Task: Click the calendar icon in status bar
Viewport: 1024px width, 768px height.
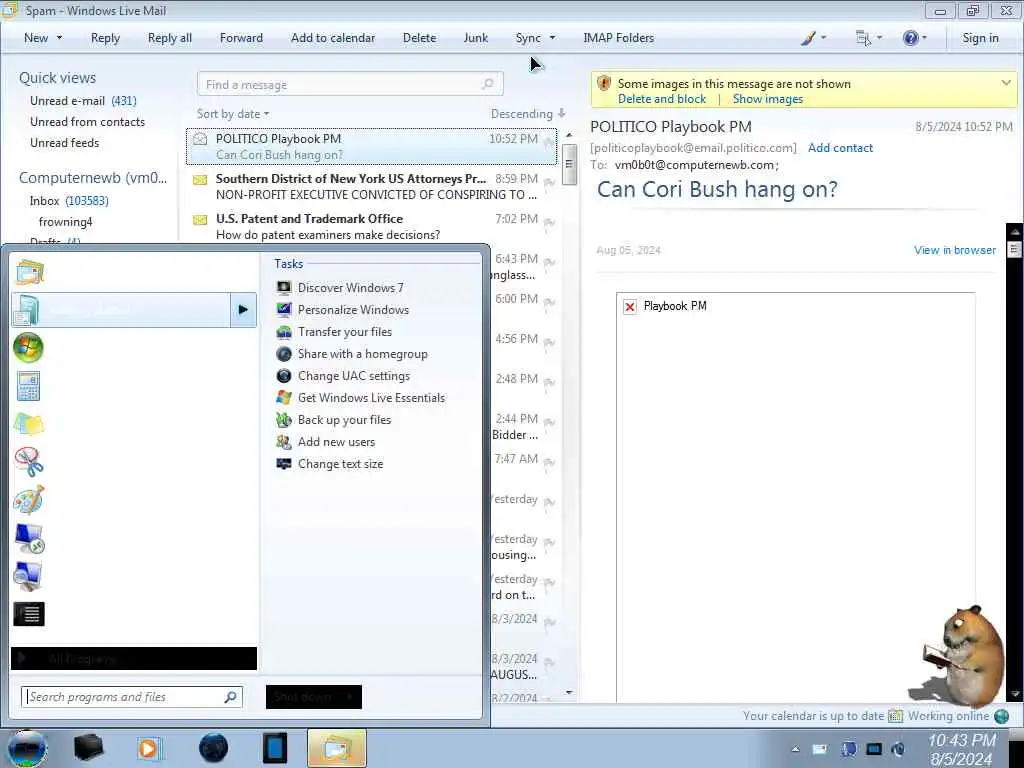Action: click(895, 716)
